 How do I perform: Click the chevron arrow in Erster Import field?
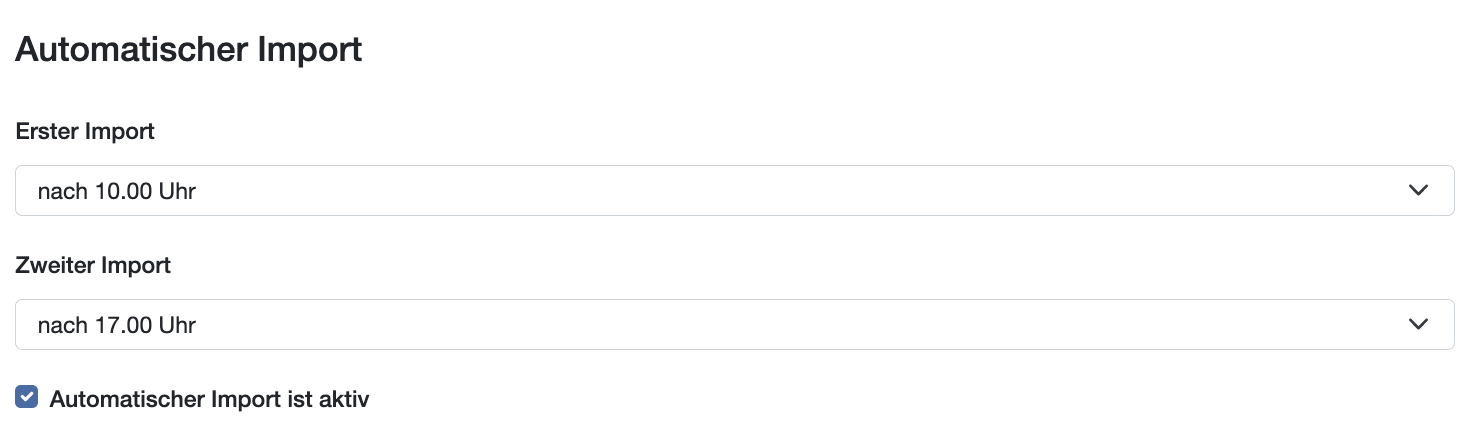pyautogui.click(x=1418, y=191)
